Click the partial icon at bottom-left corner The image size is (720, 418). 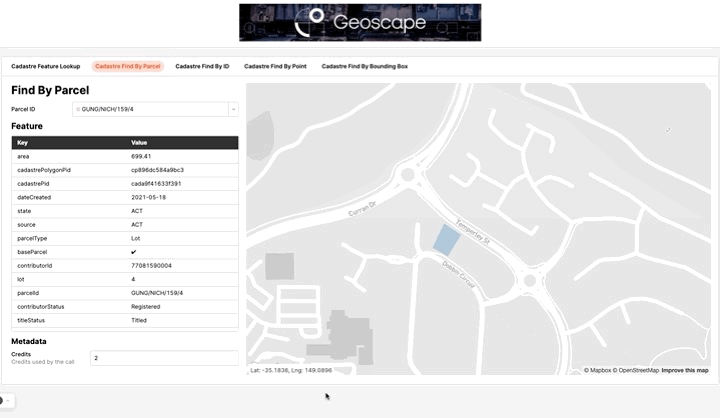(3, 400)
